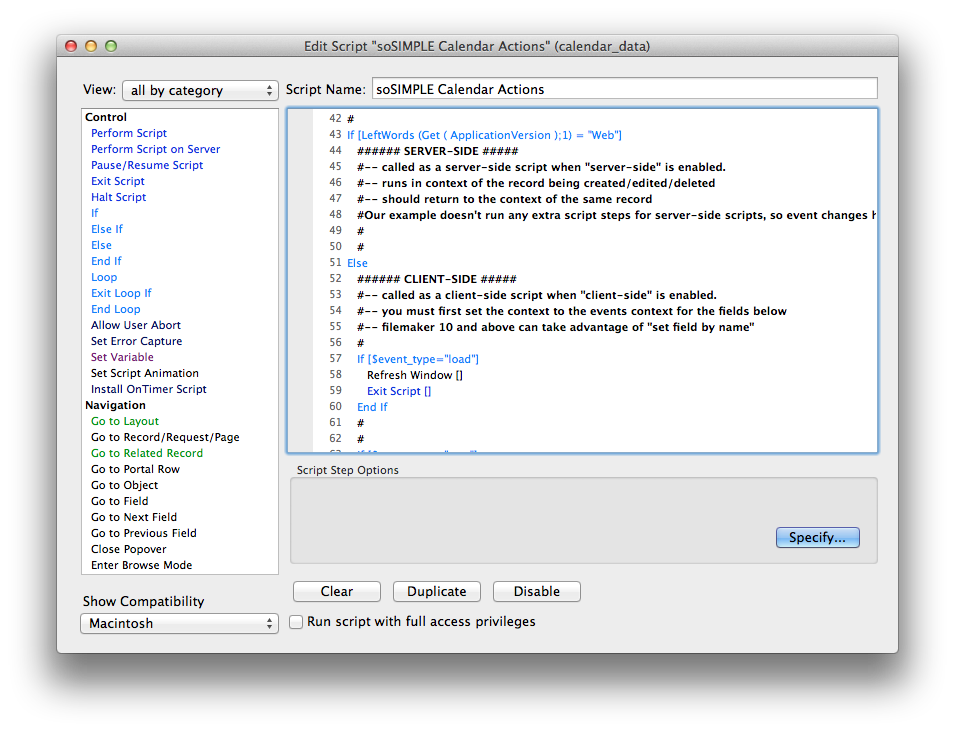Enable Run script with full access privileges

tap(296, 622)
